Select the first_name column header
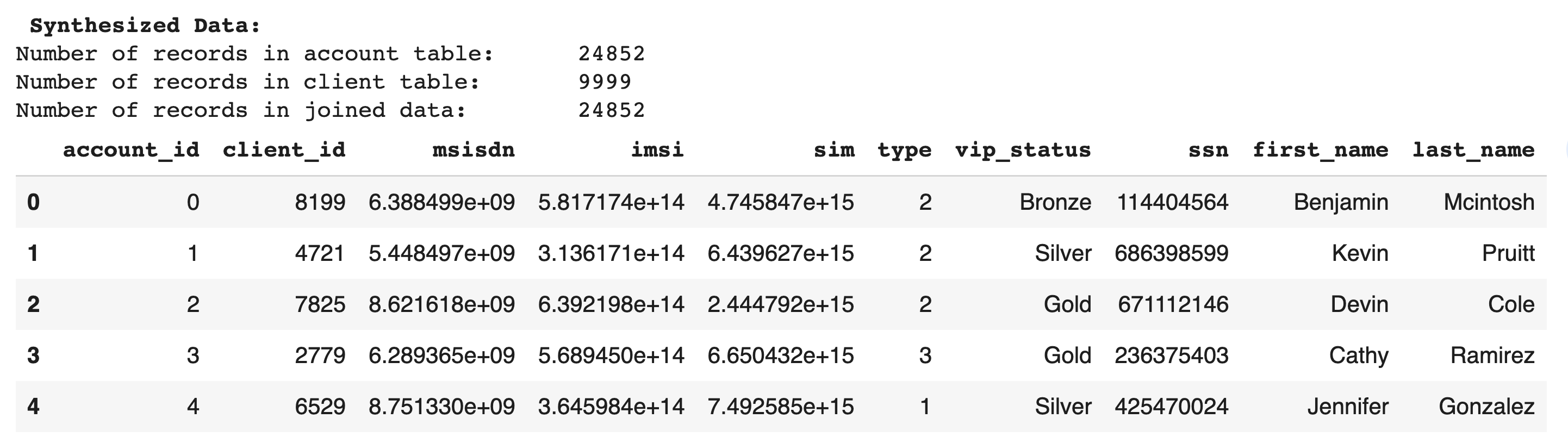Screen dimensions: 1568x437 point(1320,149)
